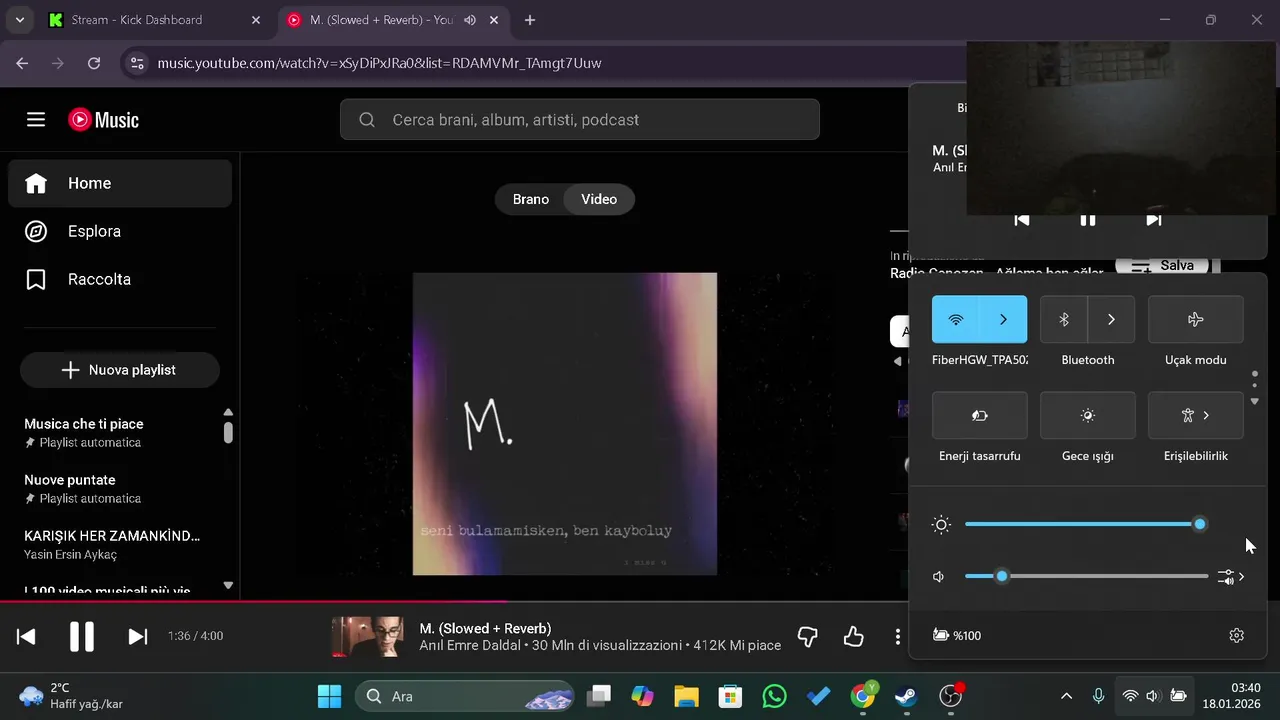This screenshot has width=1280, height=720.
Task: Click the Chrome address bar URL
Action: [x=379, y=63]
